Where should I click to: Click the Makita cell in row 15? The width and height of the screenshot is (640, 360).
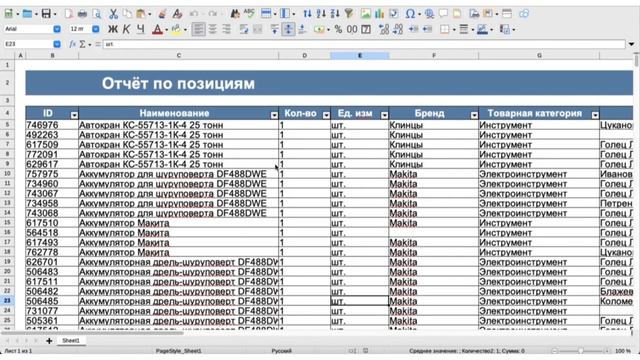pyautogui.click(x=433, y=223)
